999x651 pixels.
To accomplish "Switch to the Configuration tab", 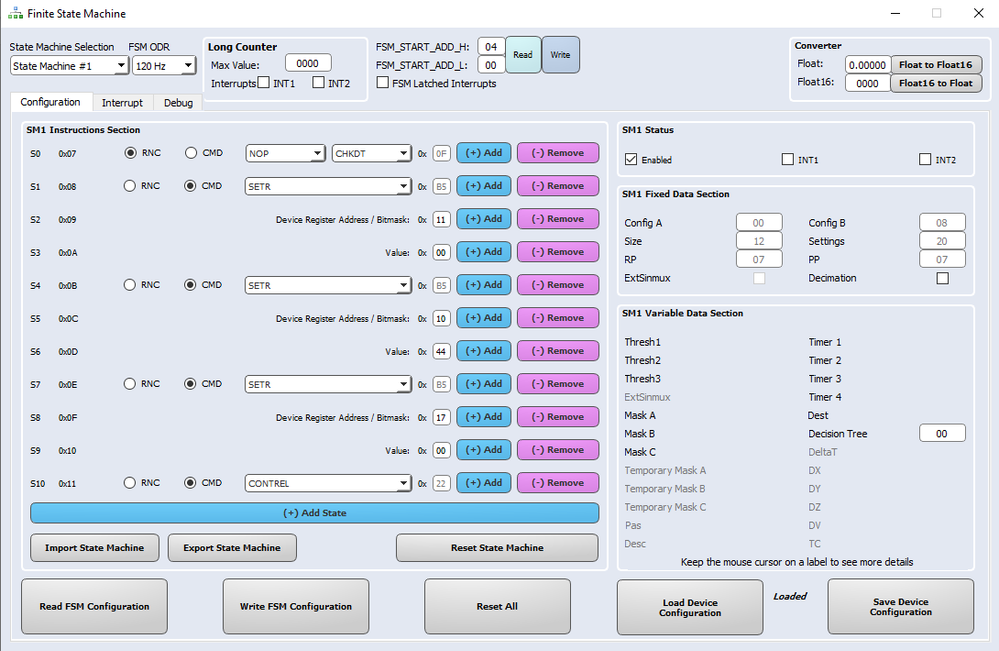I will (50, 102).
